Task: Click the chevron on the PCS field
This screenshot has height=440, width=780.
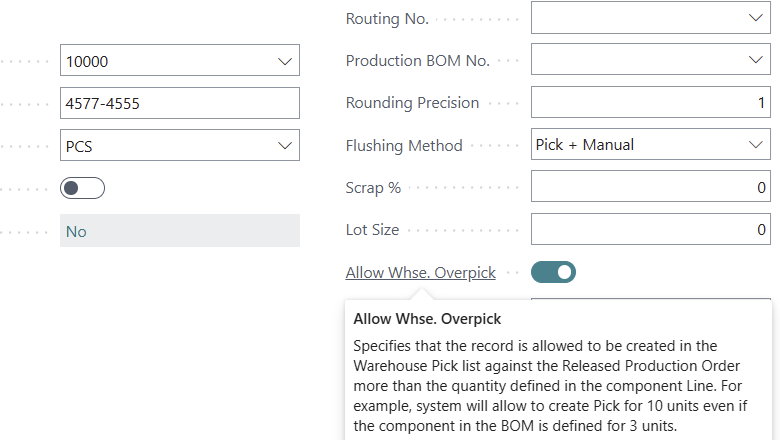Action: click(283, 145)
